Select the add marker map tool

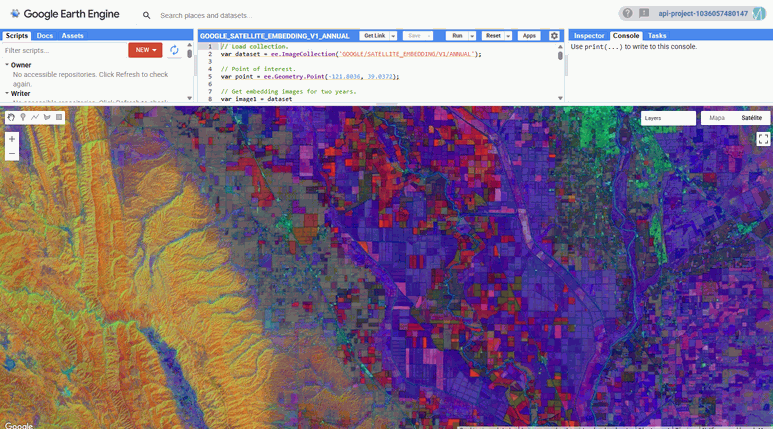pos(23,117)
